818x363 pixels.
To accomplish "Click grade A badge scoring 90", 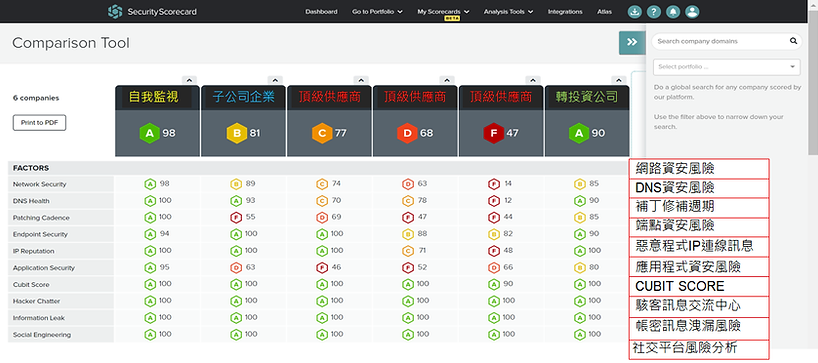I will pyautogui.click(x=579, y=133).
